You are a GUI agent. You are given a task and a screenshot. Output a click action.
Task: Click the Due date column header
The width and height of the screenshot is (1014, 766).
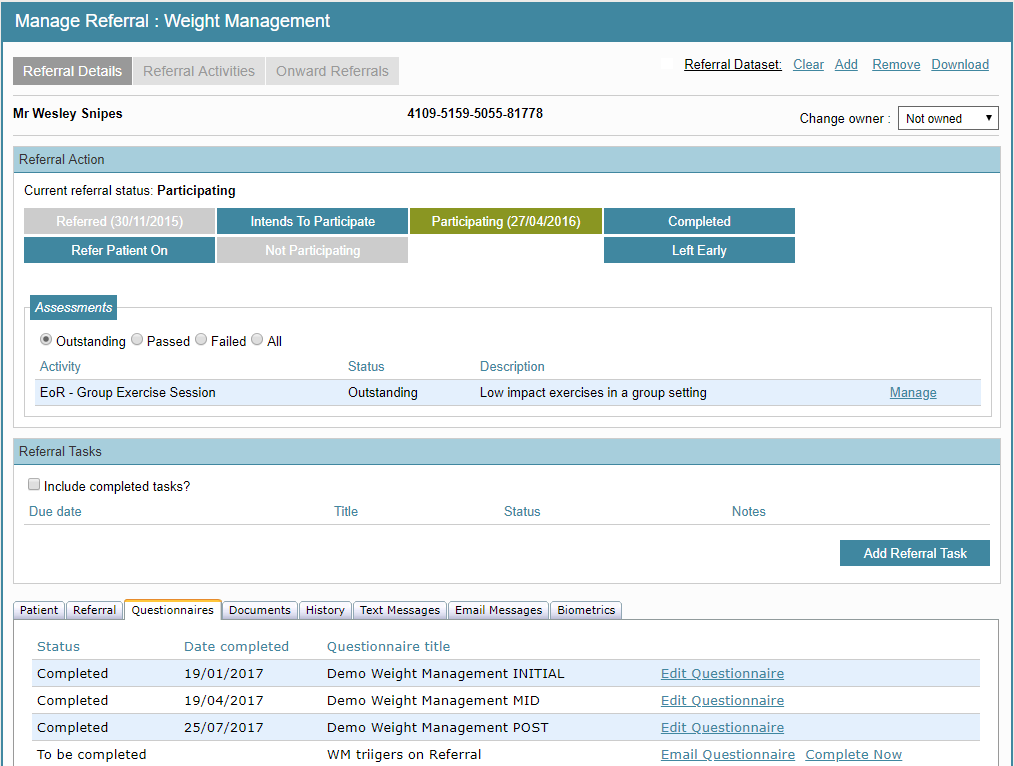coord(55,511)
